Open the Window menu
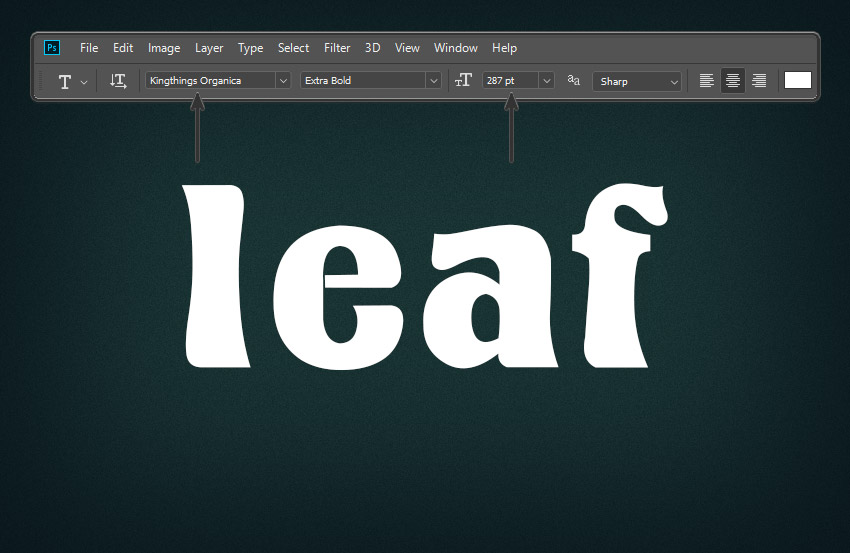 455,48
